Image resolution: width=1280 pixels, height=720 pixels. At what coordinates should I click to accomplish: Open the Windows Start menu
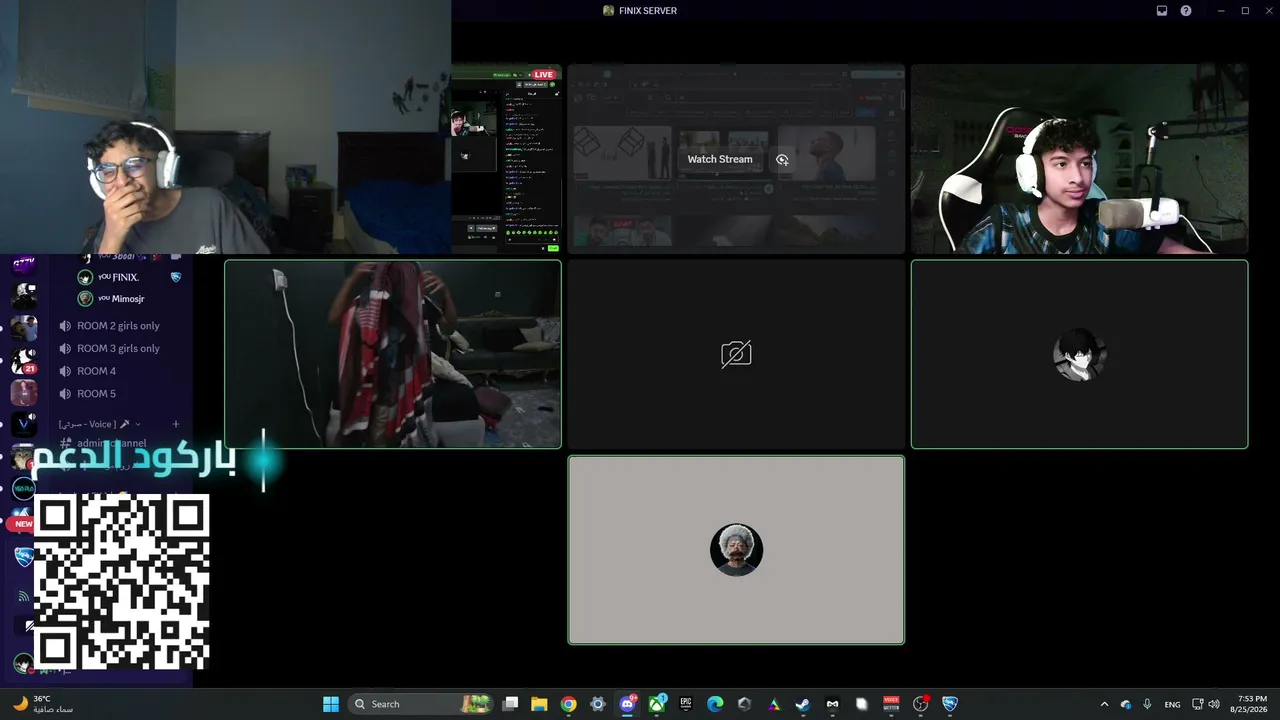coord(331,704)
